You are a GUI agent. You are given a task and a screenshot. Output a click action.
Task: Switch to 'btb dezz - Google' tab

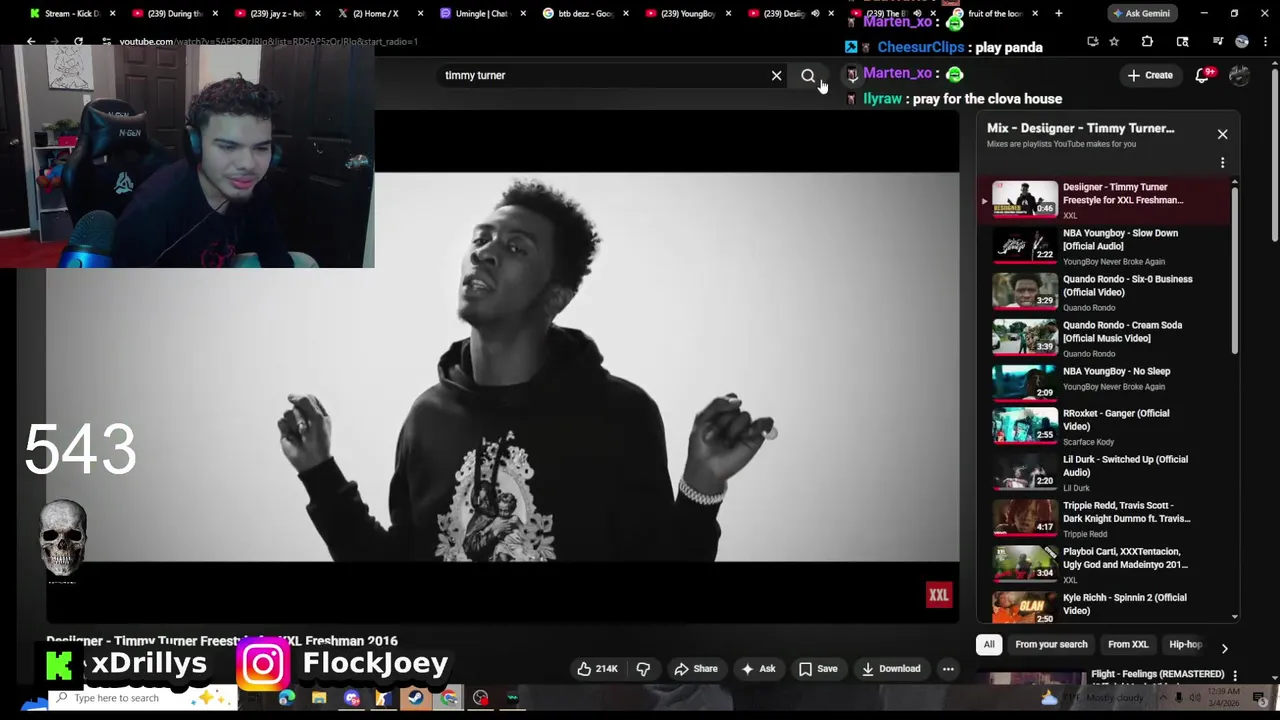coord(584,13)
